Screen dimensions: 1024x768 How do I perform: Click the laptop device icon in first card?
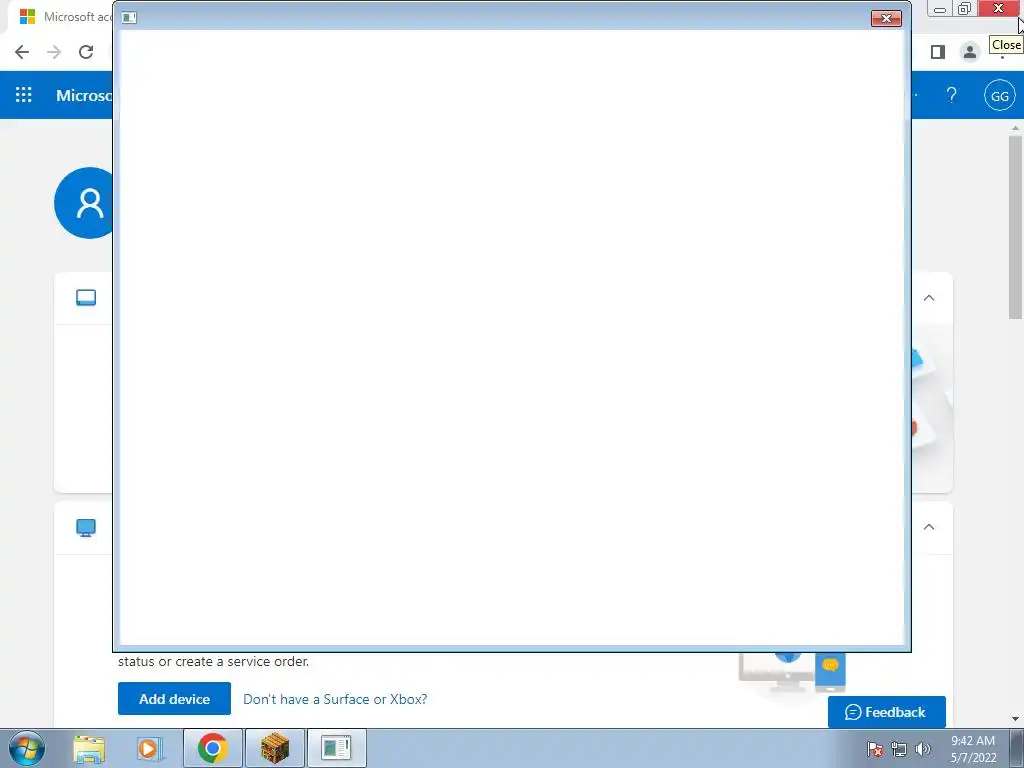point(86,298)
